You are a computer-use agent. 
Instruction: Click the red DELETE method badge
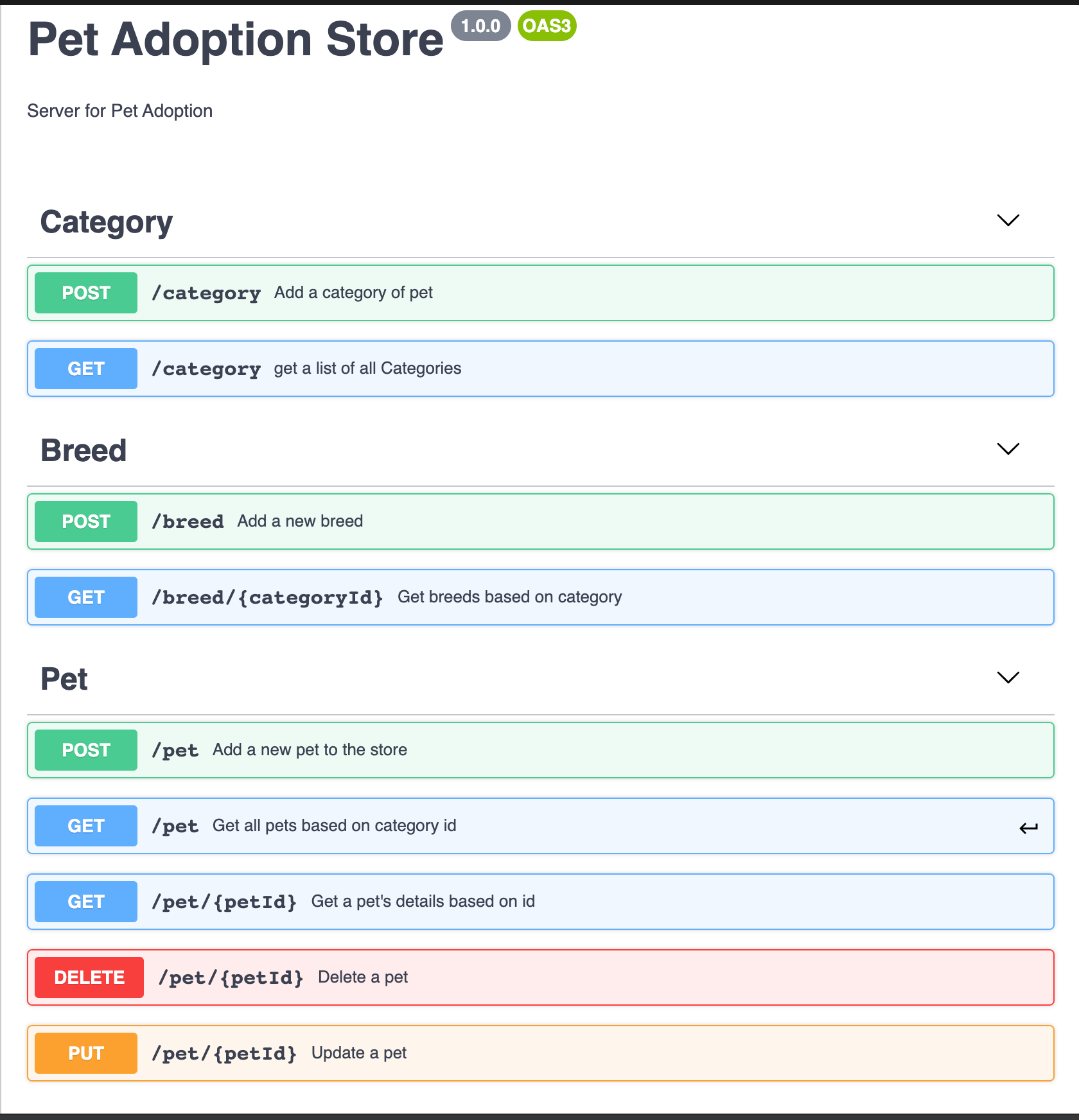point(89,977)
